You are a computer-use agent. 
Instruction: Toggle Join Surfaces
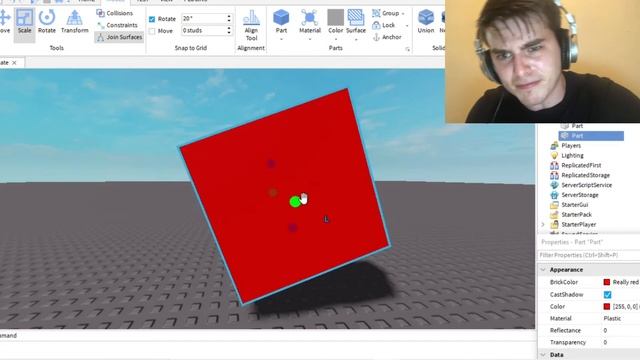119,37
